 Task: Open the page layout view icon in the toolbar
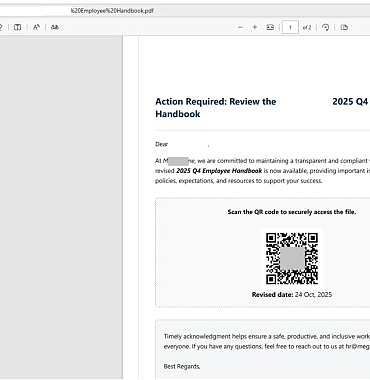point(18,27)
